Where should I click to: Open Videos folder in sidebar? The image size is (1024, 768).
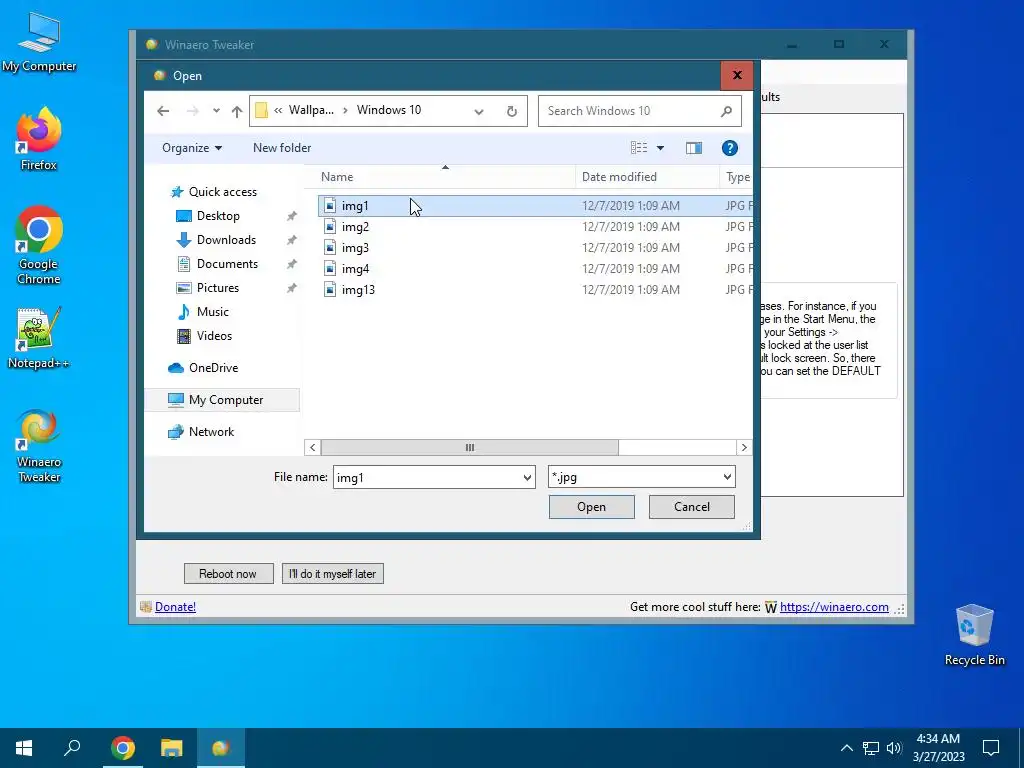point(214,336)
